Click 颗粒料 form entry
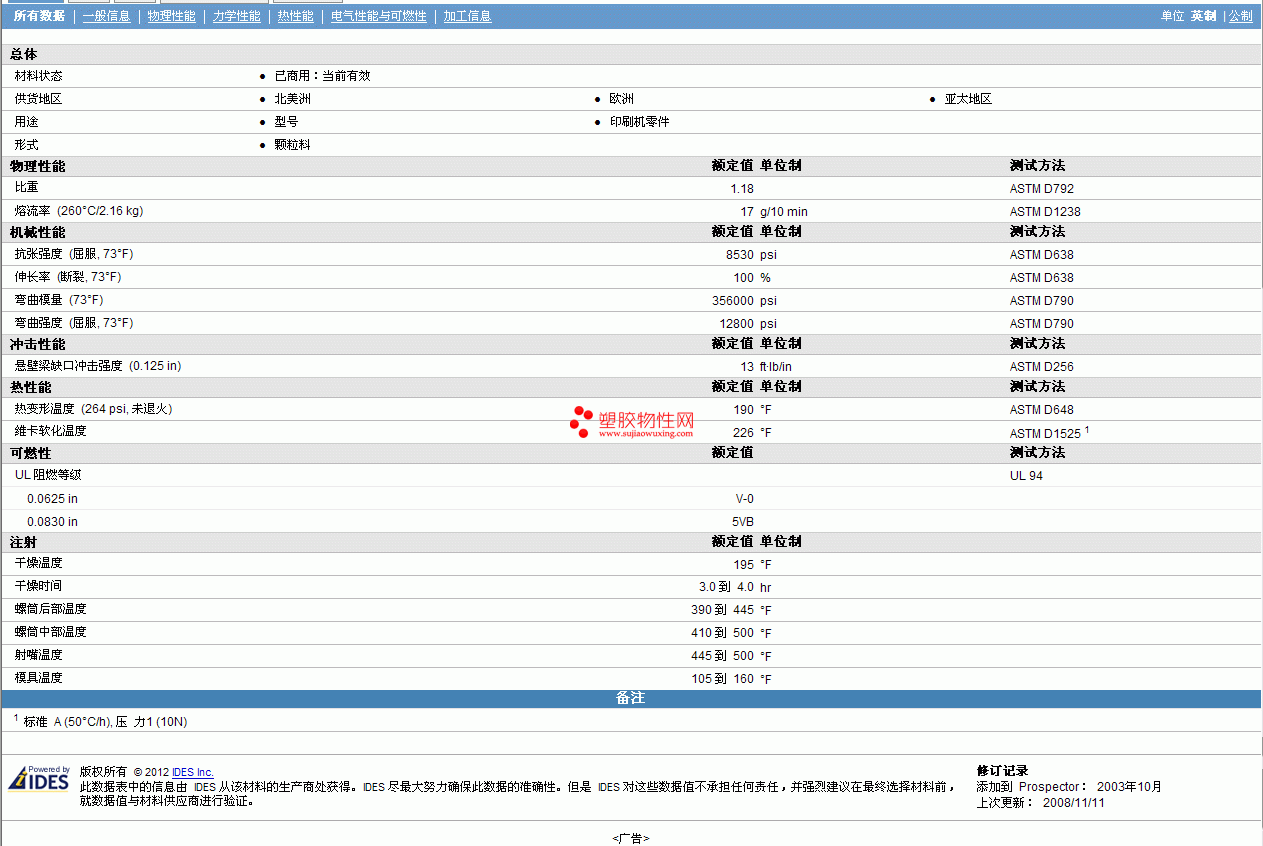This screenshot has width=1263, height=846. (292, 145)
